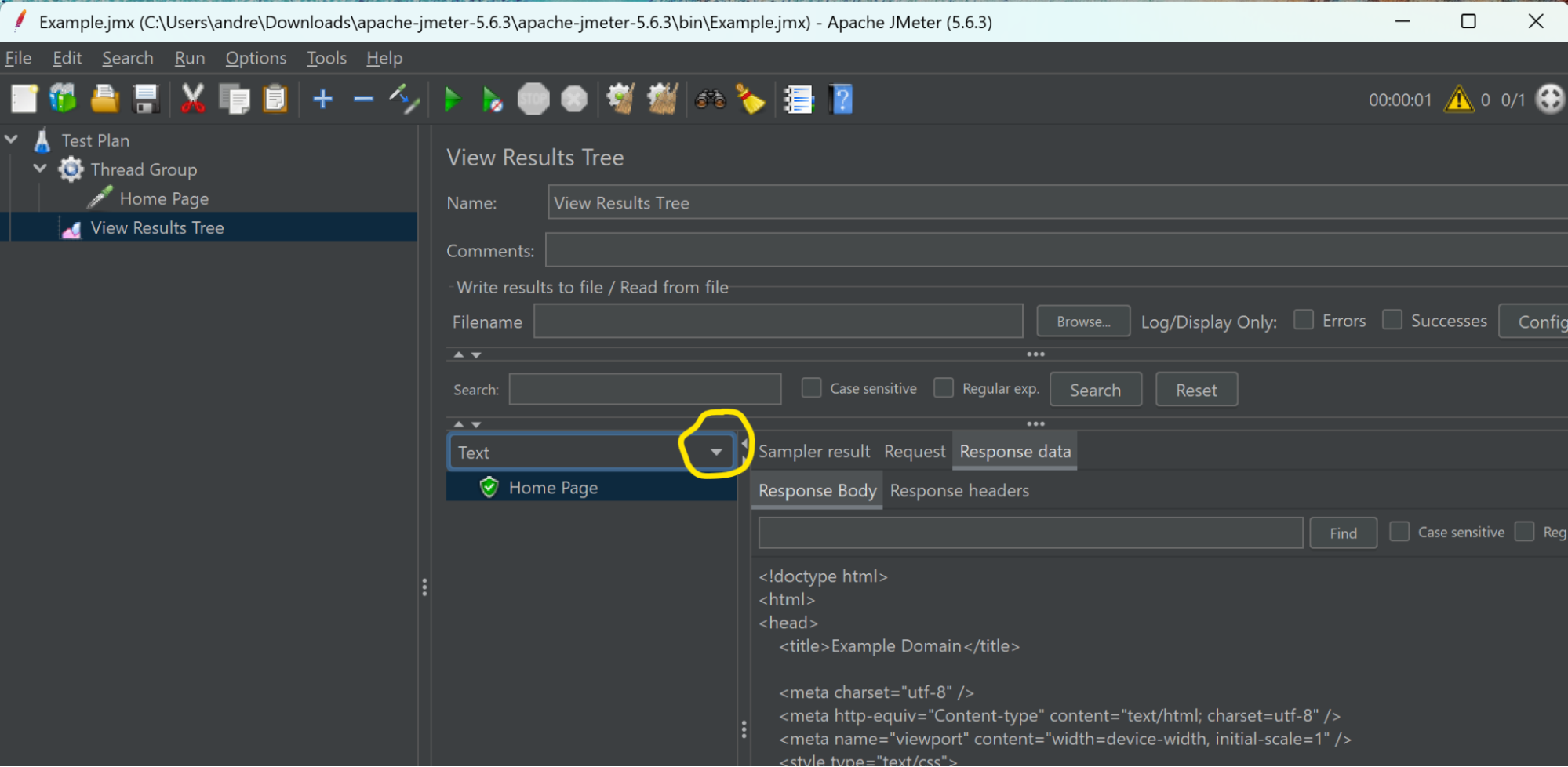The height and width of the screenshot is (767, 1568).
Task: Select the Response Body tab
Action: click(817, 491)
